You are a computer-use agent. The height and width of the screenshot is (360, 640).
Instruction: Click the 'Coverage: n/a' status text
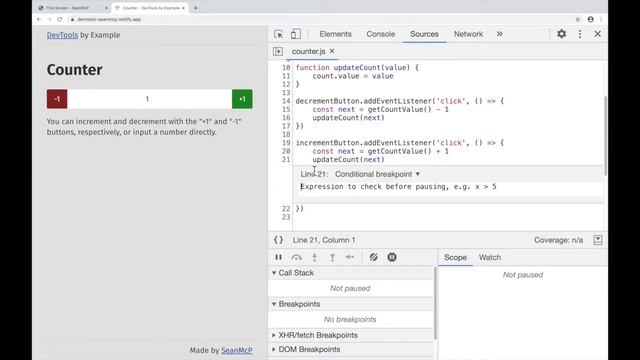pyautogui.click(x=558, y=240)
